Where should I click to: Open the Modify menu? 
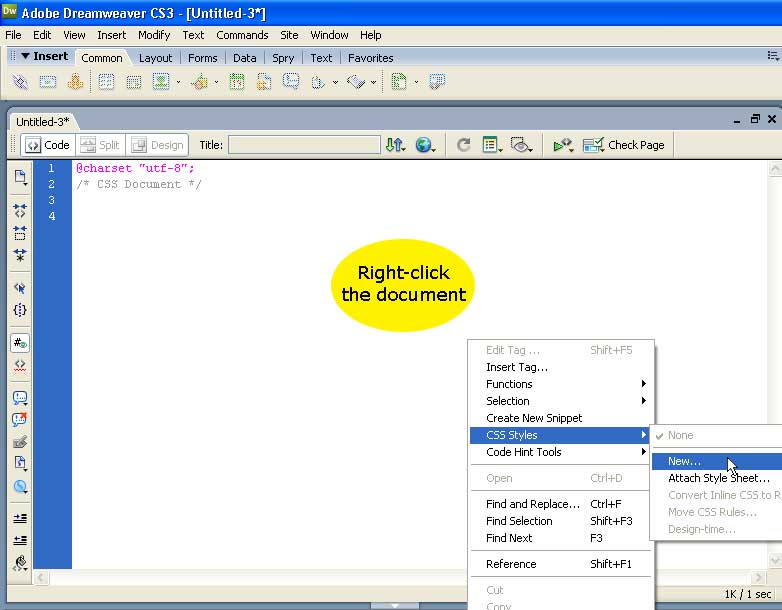154,35
